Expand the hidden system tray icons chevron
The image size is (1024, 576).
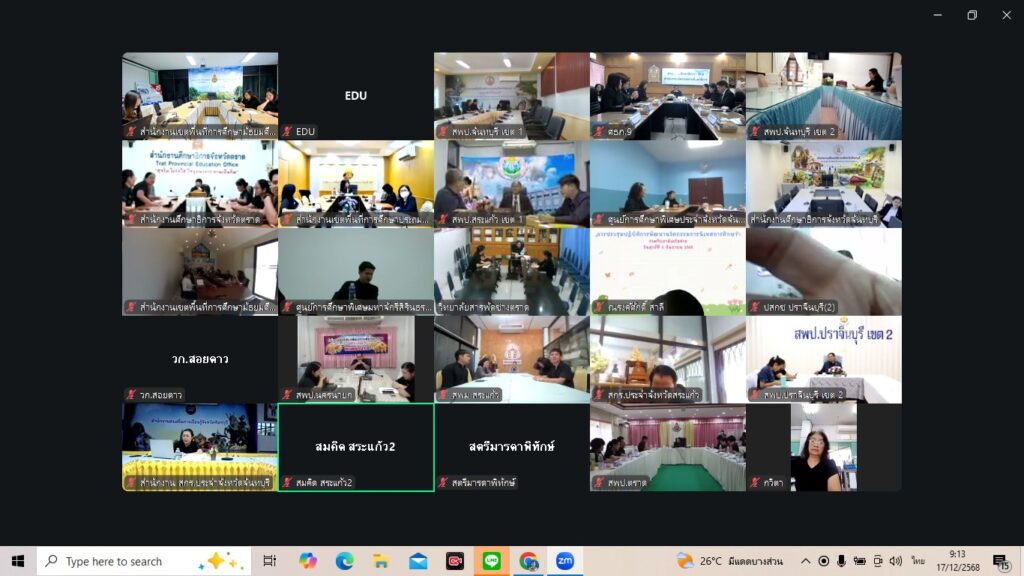point(806,561)
